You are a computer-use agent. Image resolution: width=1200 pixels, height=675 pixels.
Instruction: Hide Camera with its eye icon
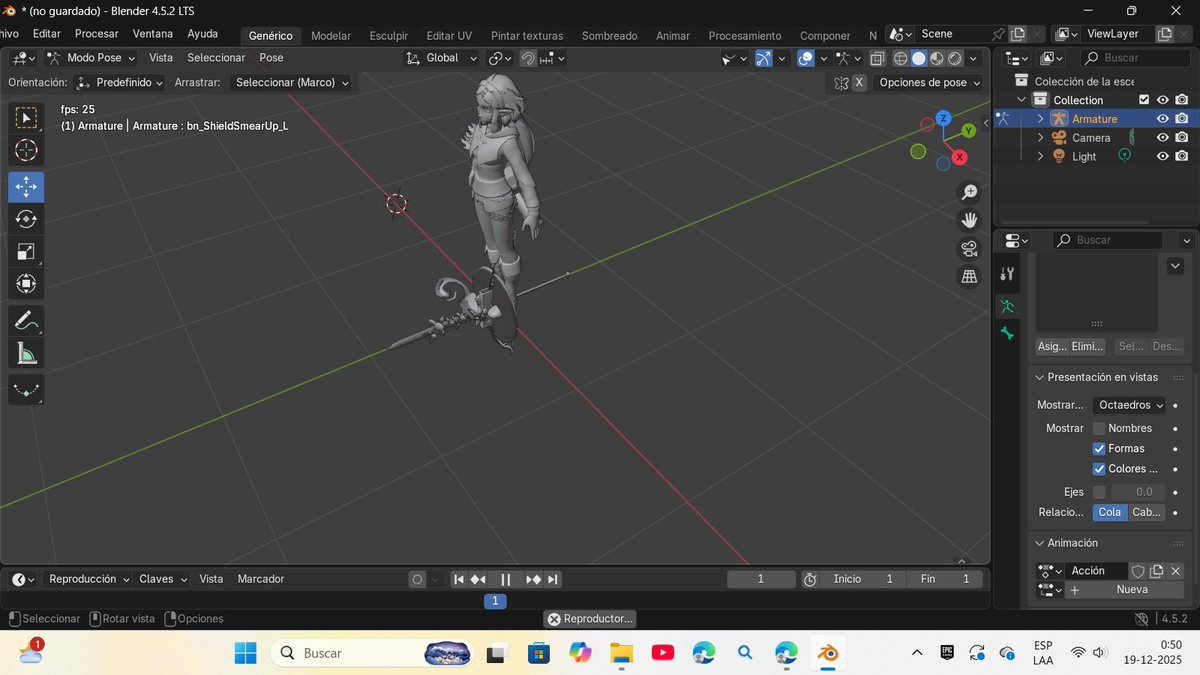(x=1163, y=138)
